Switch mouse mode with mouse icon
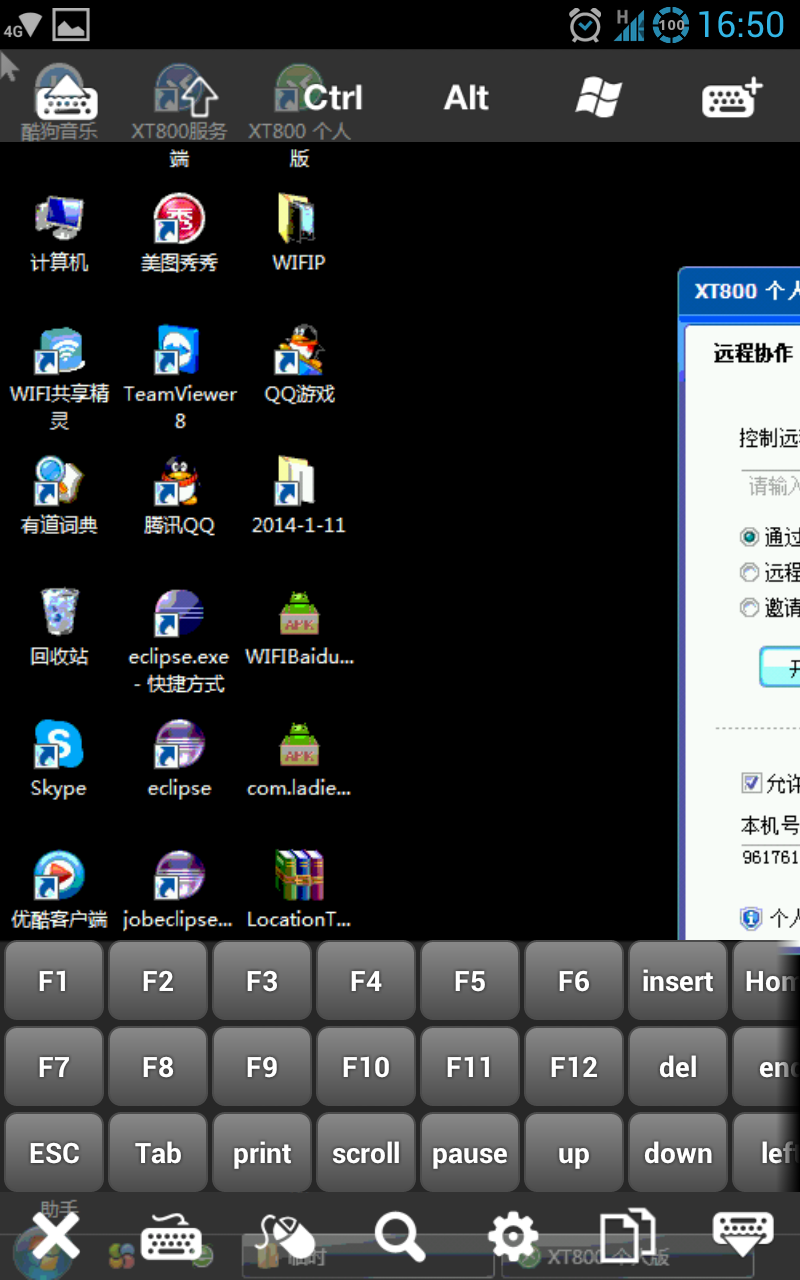The width and height of the screenshot is (800, 1280). (x=286, y=1236)
